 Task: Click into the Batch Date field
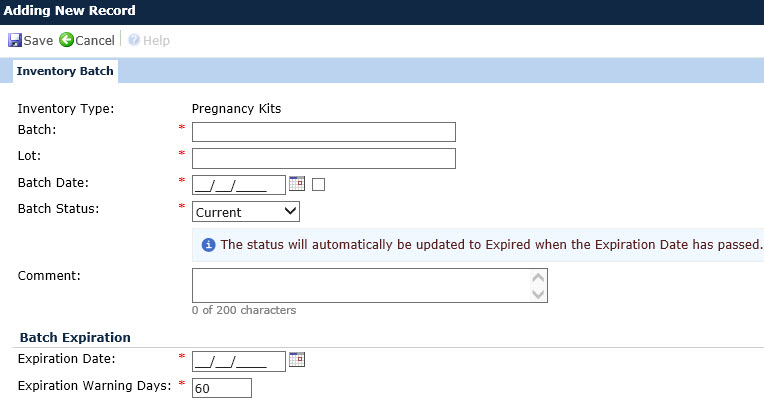point(238,184)
